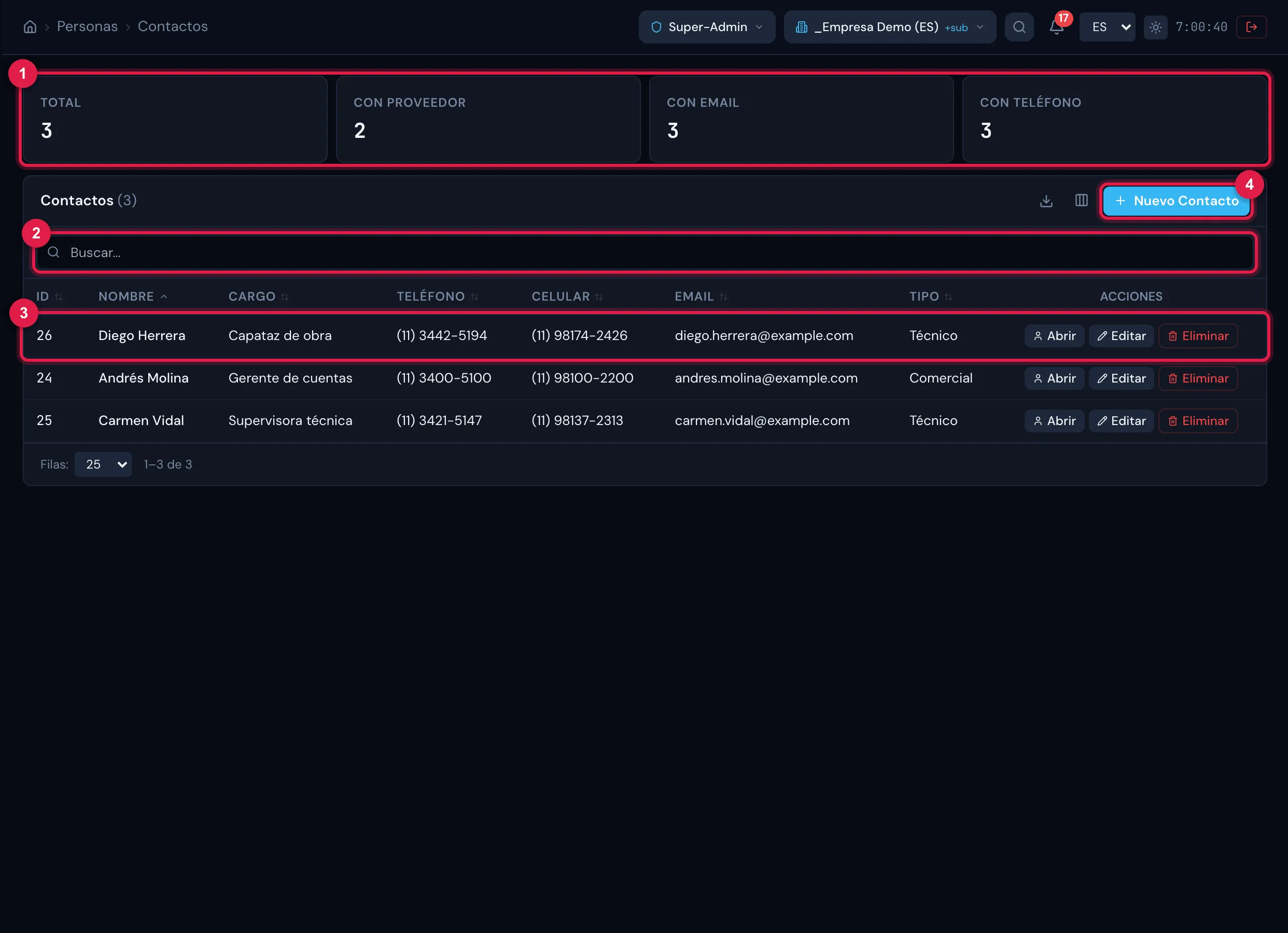Open the rows-per-page 25 dropdown
Viewport: 1288px width, 933px height.
103,464
